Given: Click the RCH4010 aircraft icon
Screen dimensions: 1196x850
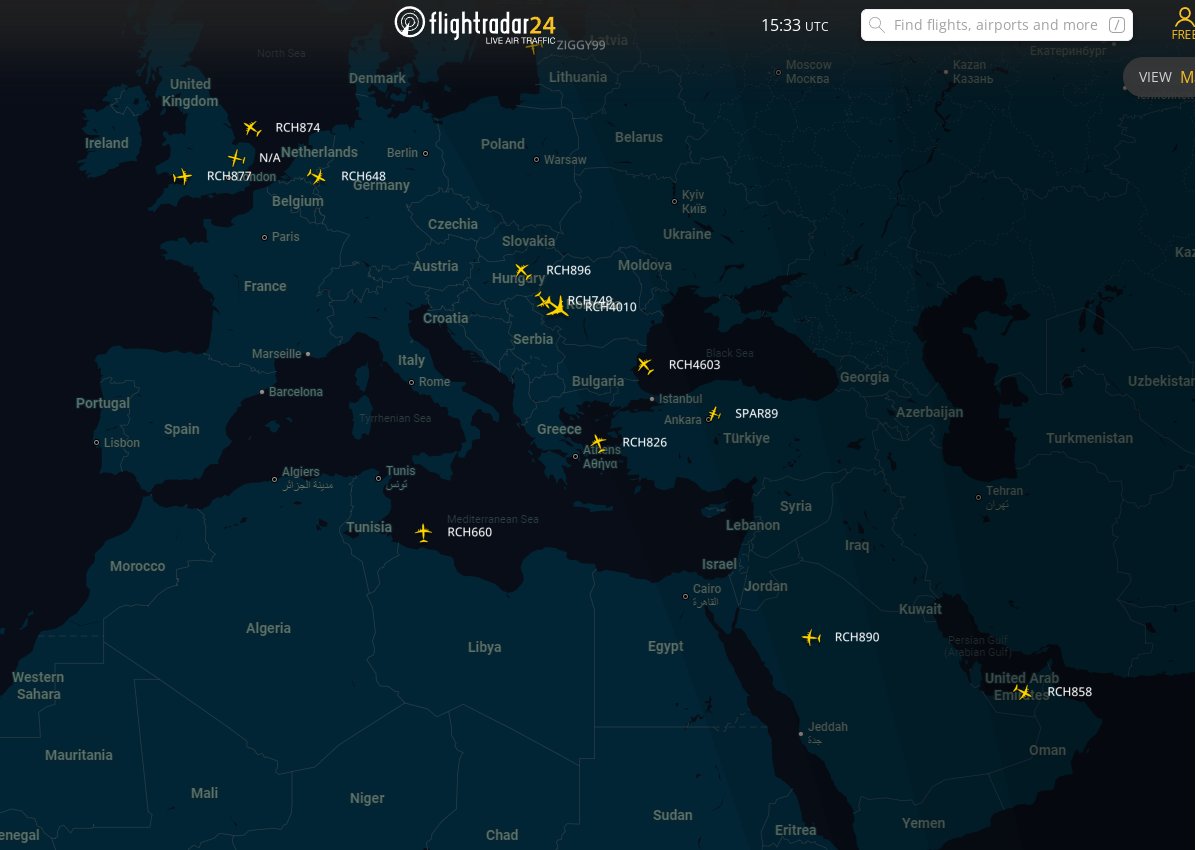Looking at the screenshot, I should pos(558,307).
